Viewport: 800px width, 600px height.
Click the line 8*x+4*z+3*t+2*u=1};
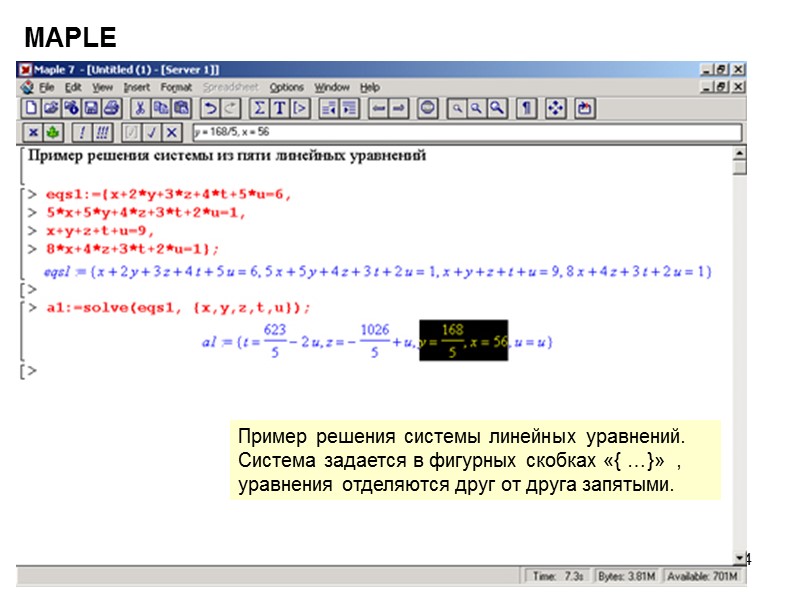click(133, 249)
